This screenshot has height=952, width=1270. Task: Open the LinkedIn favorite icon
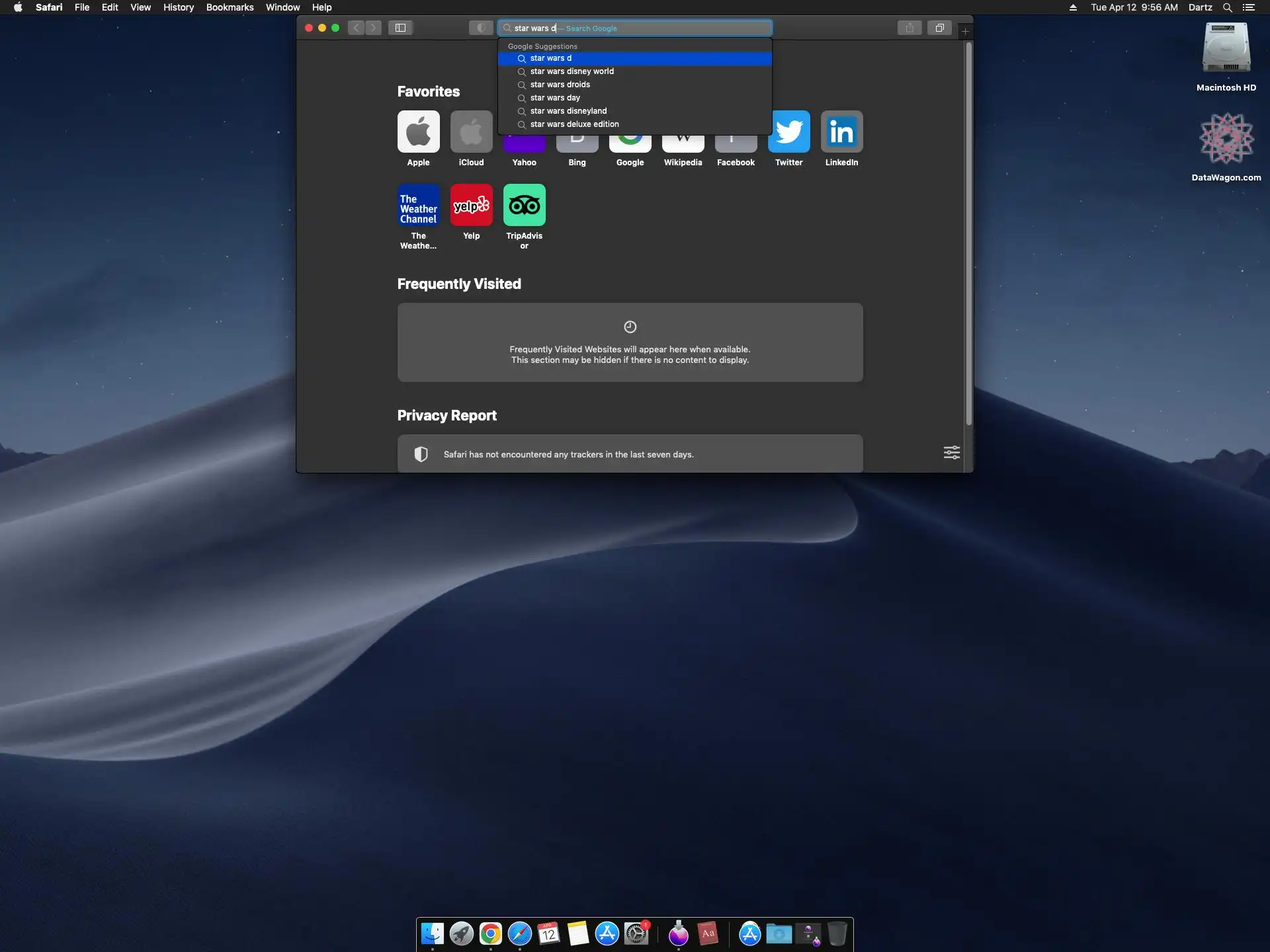click(x=841, y=132)
